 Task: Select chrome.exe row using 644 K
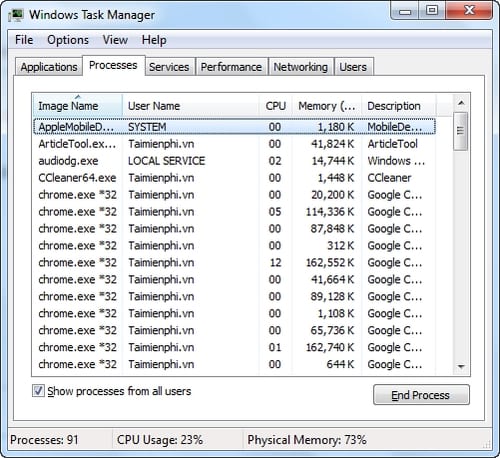click(234, 364)
